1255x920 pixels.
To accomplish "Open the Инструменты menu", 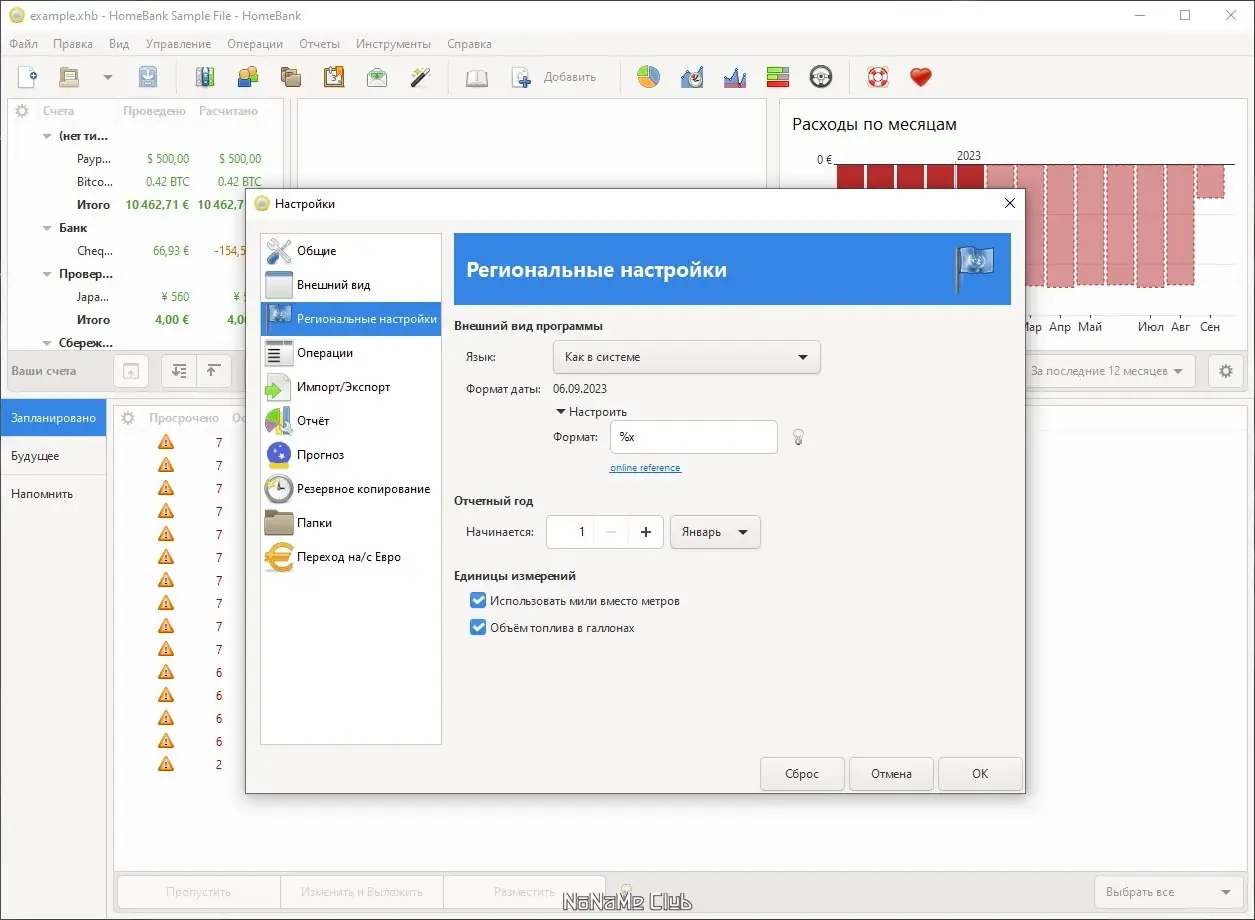I will 393,44.
